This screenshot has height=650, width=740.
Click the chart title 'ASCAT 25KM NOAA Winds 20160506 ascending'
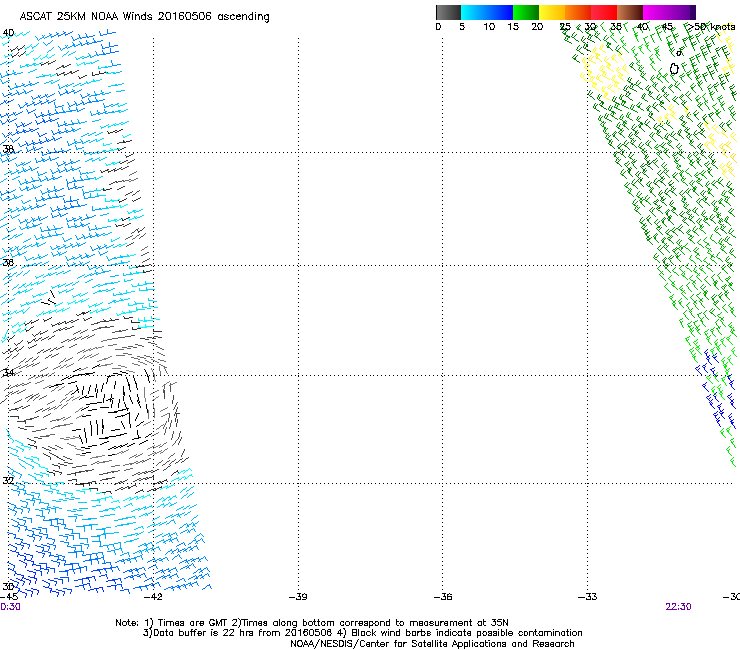click(x=144, y=17)
